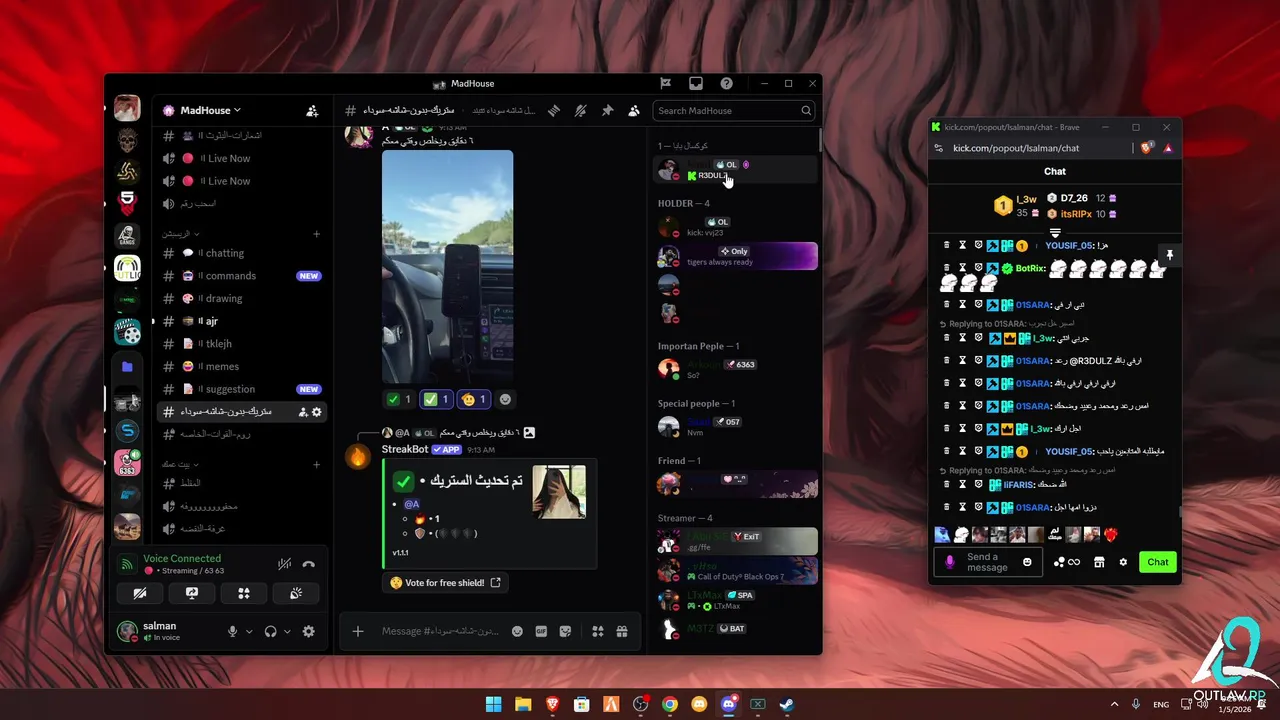Open Windows Start button on taskbar
This screenshot has height=720, width=1280.
pos(493,704)
